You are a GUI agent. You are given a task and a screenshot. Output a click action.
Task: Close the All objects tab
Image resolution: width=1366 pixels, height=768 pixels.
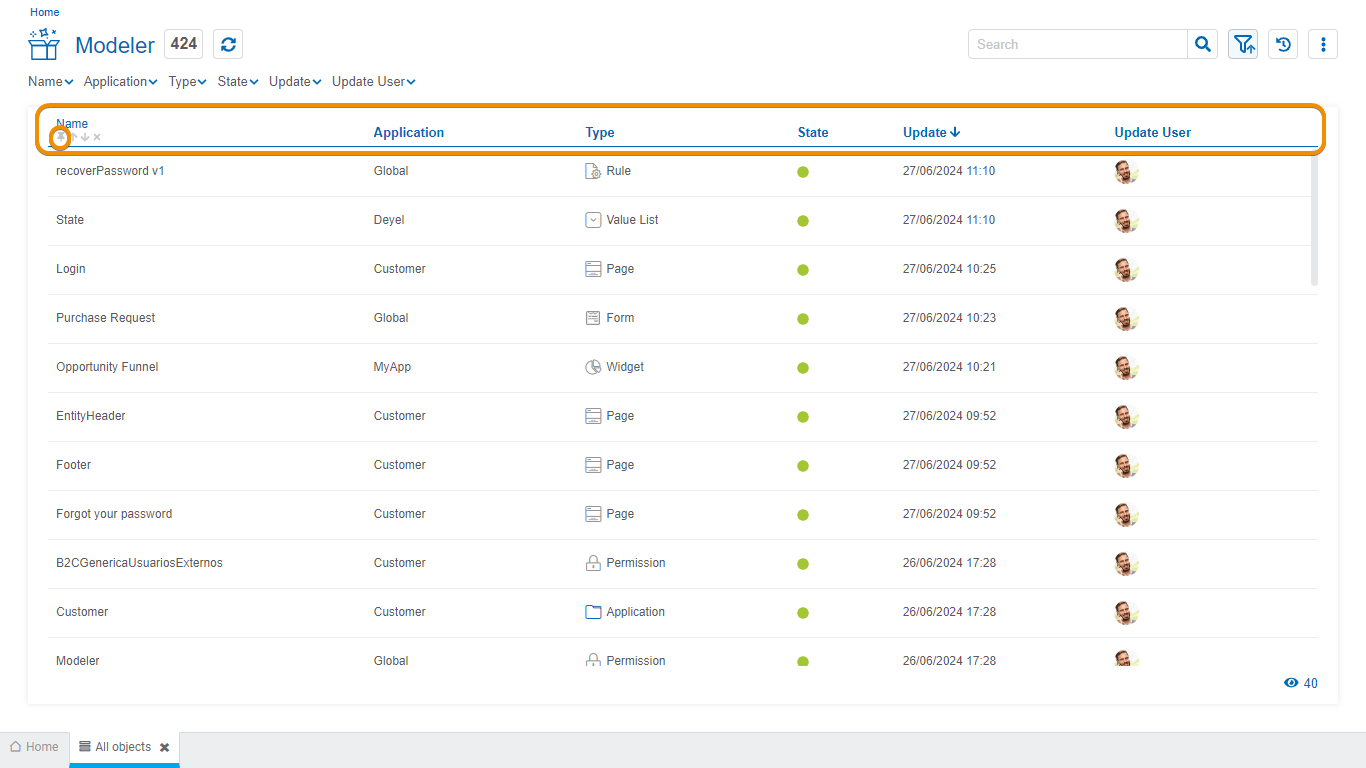pyautogui.click(x=164, y=747)
